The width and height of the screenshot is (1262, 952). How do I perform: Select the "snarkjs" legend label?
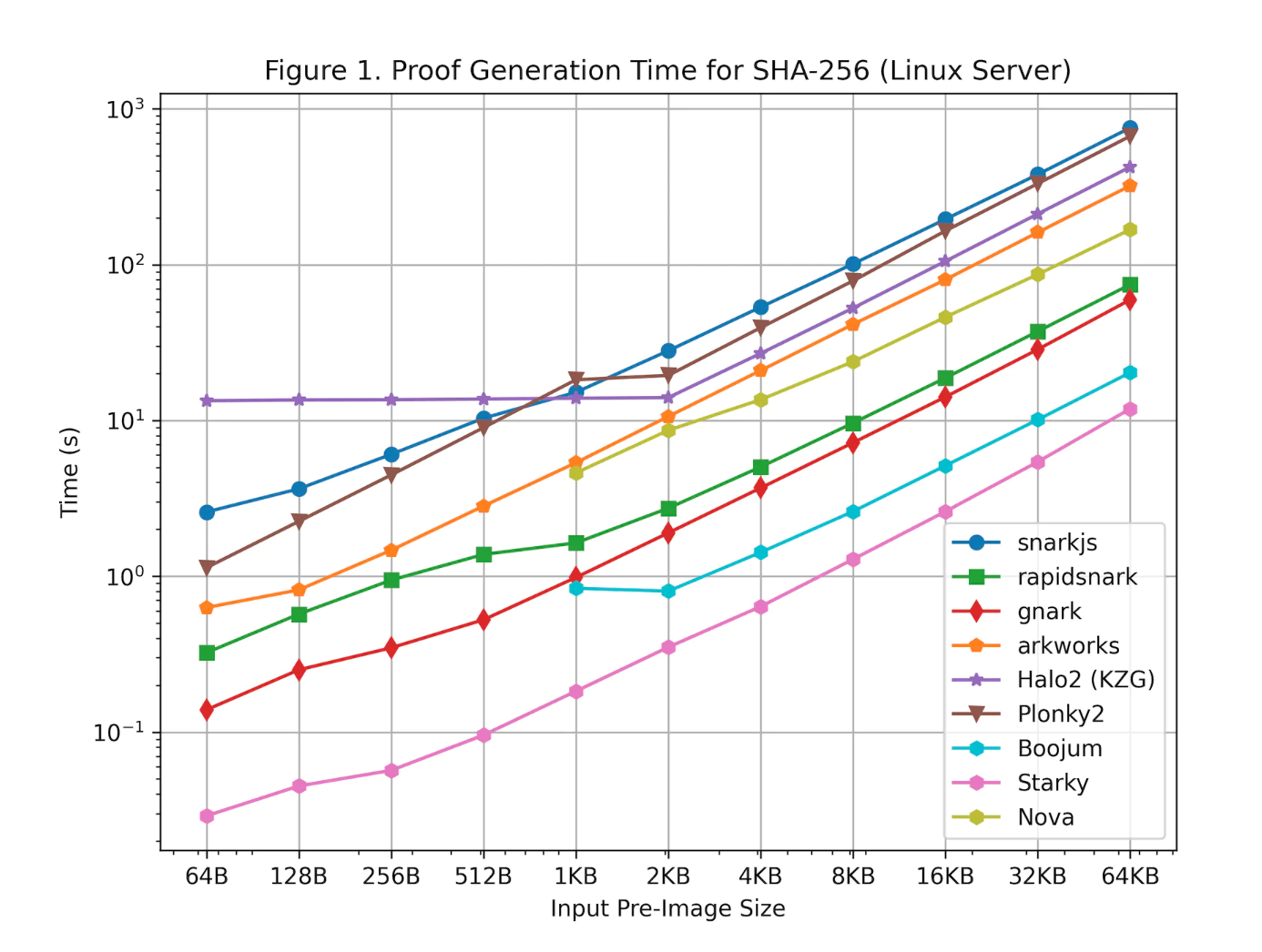click(x=1057, y=542)
